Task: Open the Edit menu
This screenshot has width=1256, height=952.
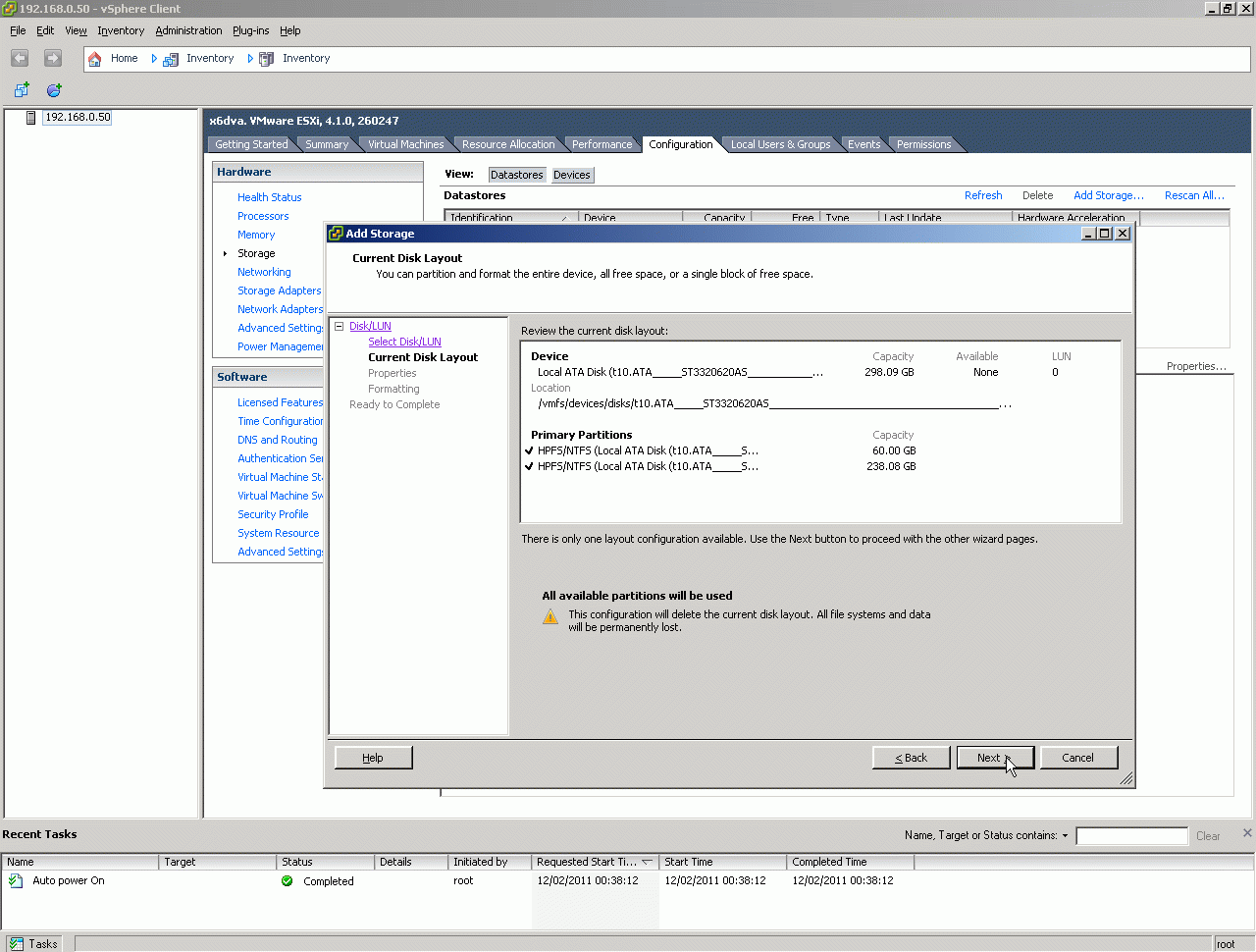Action: (45, 30)
